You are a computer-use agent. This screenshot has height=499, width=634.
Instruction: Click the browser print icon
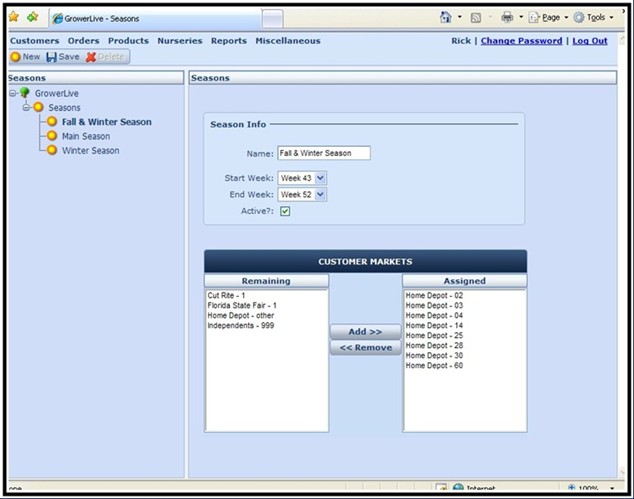pos(507,17)
